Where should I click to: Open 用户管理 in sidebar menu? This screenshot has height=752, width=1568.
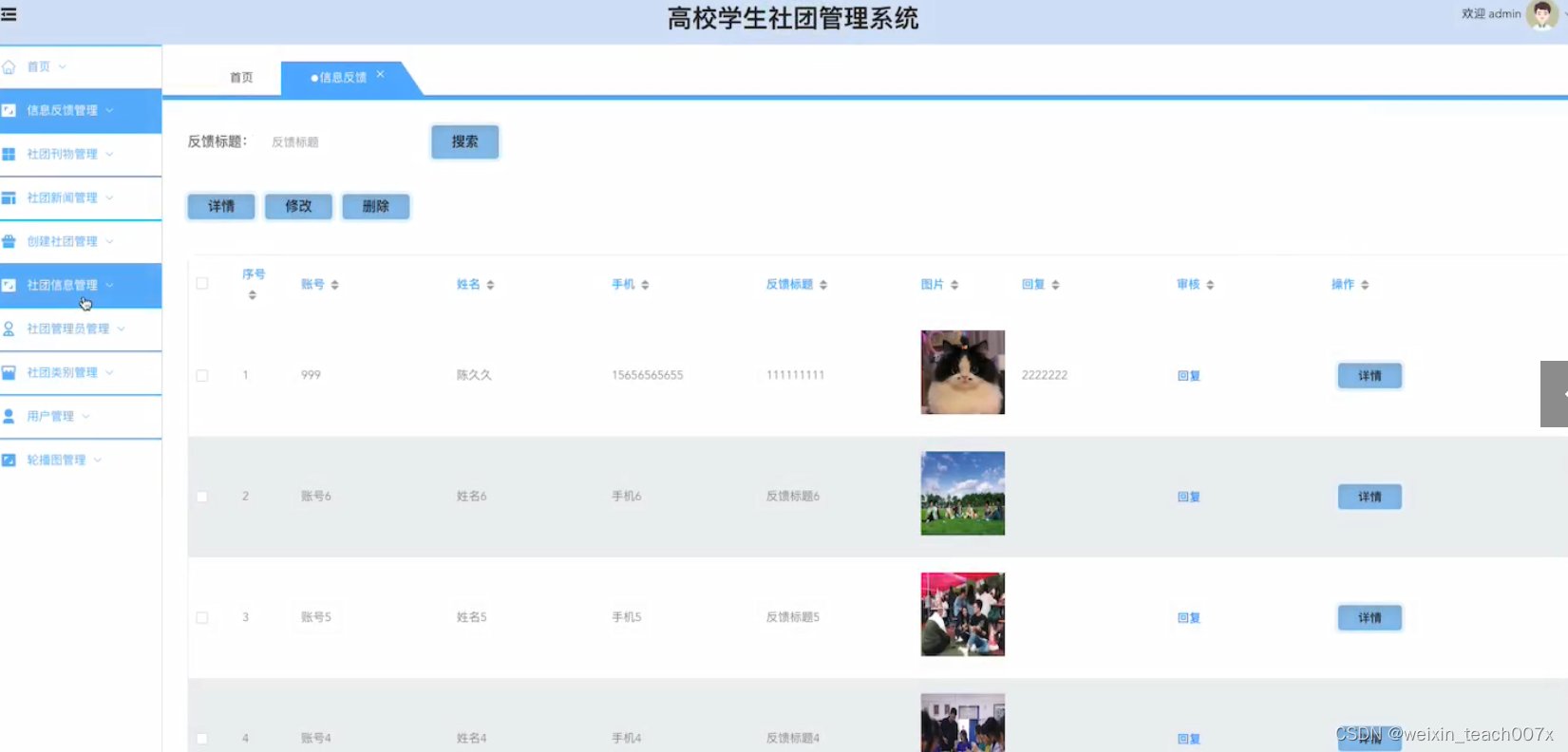click(x=81, y=416)
